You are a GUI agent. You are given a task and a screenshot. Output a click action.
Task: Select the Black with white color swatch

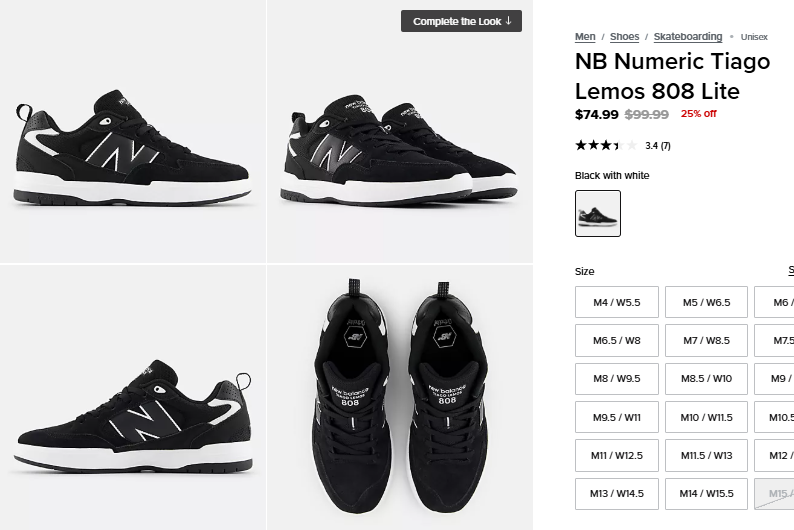(x=598, y=213)
